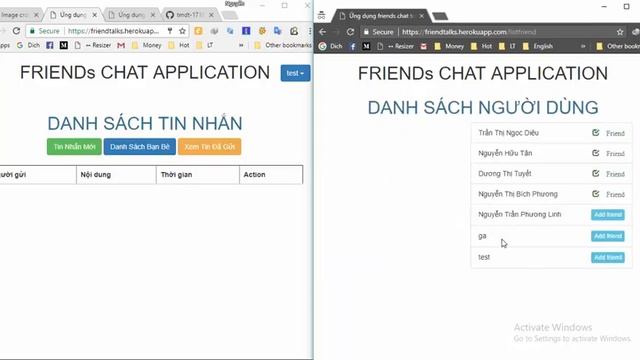The height and width of the screenshot is (360, 640).
Task: Open the test user dropdown menu
Action: (x=295, y=73)
